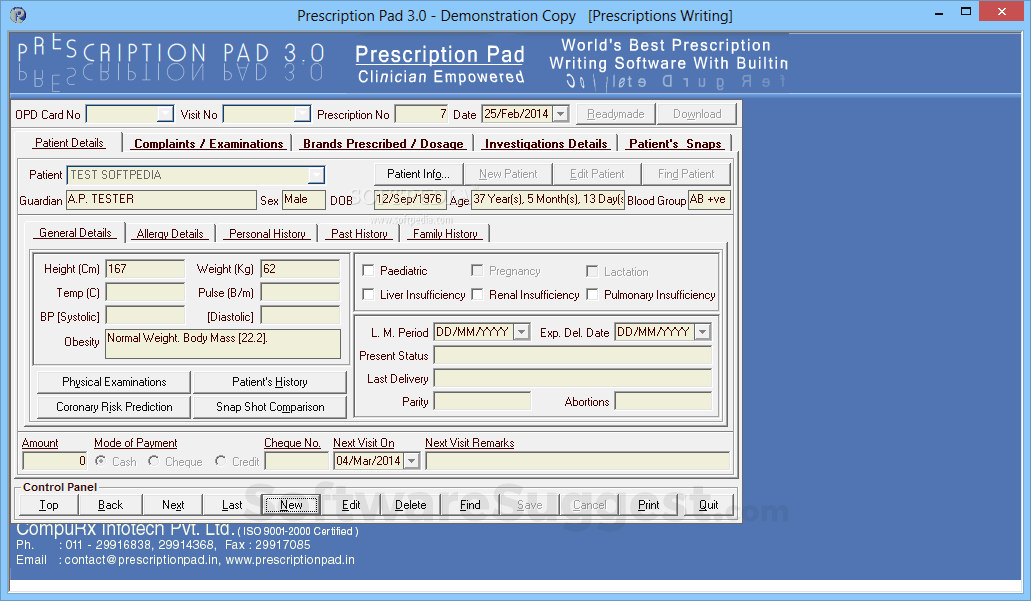Viewport: 1031px width, 601px height.
Task: Print the prescription from the Control Panel
Action: click(648, 505)
